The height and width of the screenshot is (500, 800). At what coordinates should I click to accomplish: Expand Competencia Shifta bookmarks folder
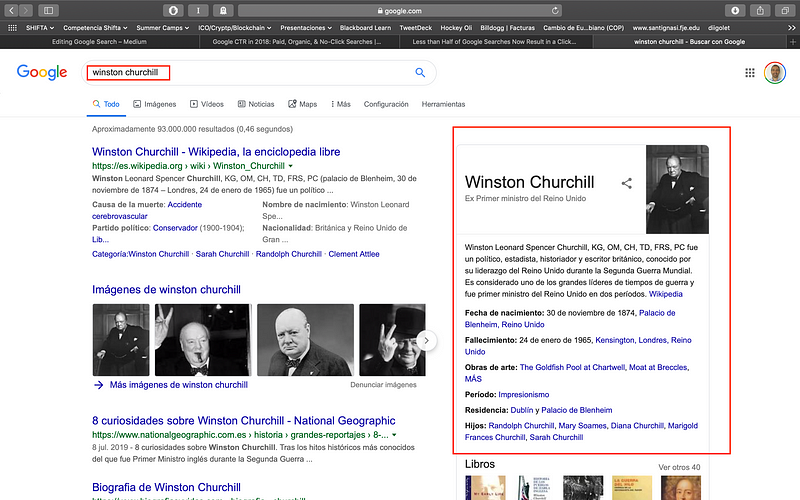tap(95, 28)
